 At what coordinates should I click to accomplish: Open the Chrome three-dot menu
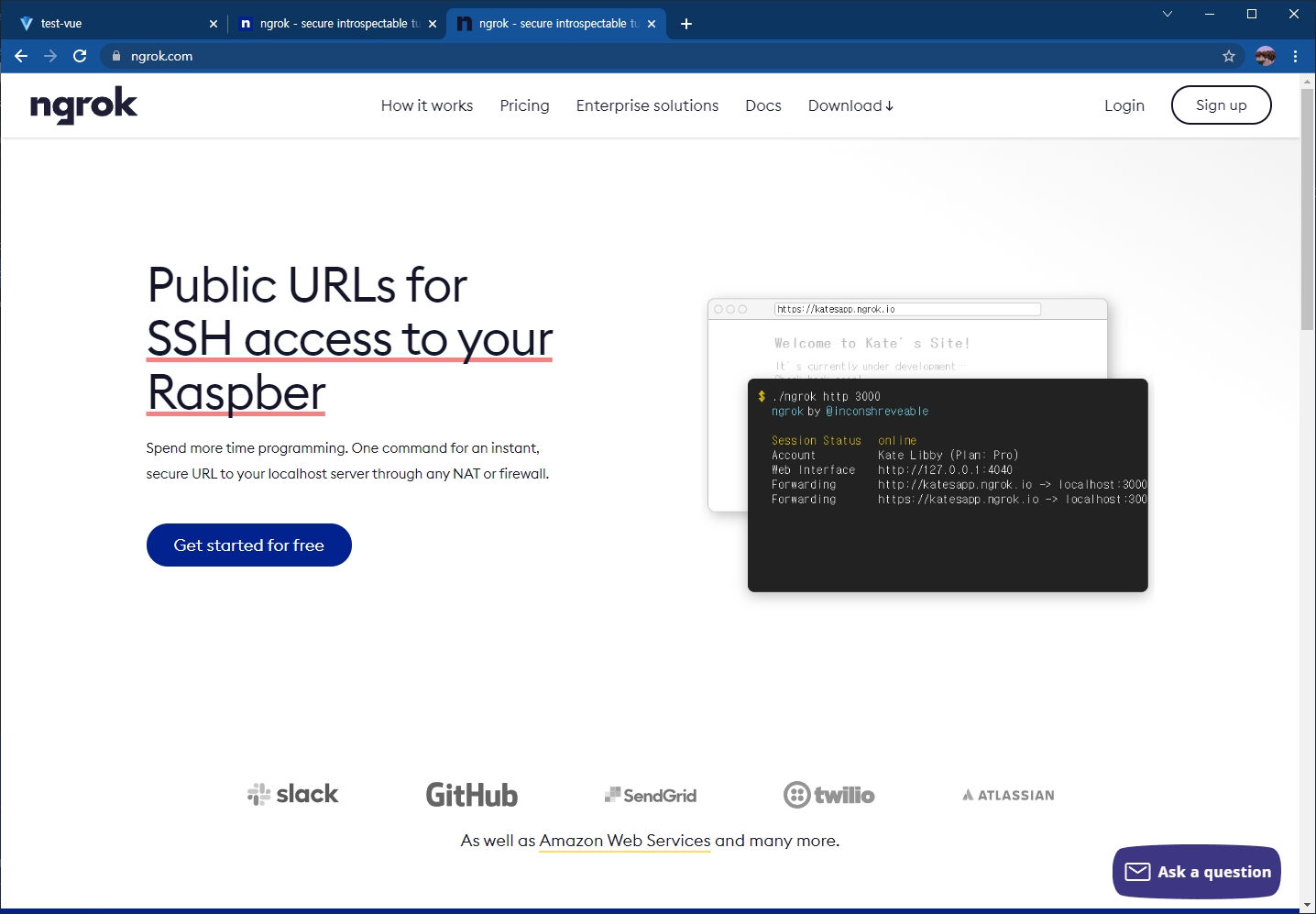(x=1295, y=56)
